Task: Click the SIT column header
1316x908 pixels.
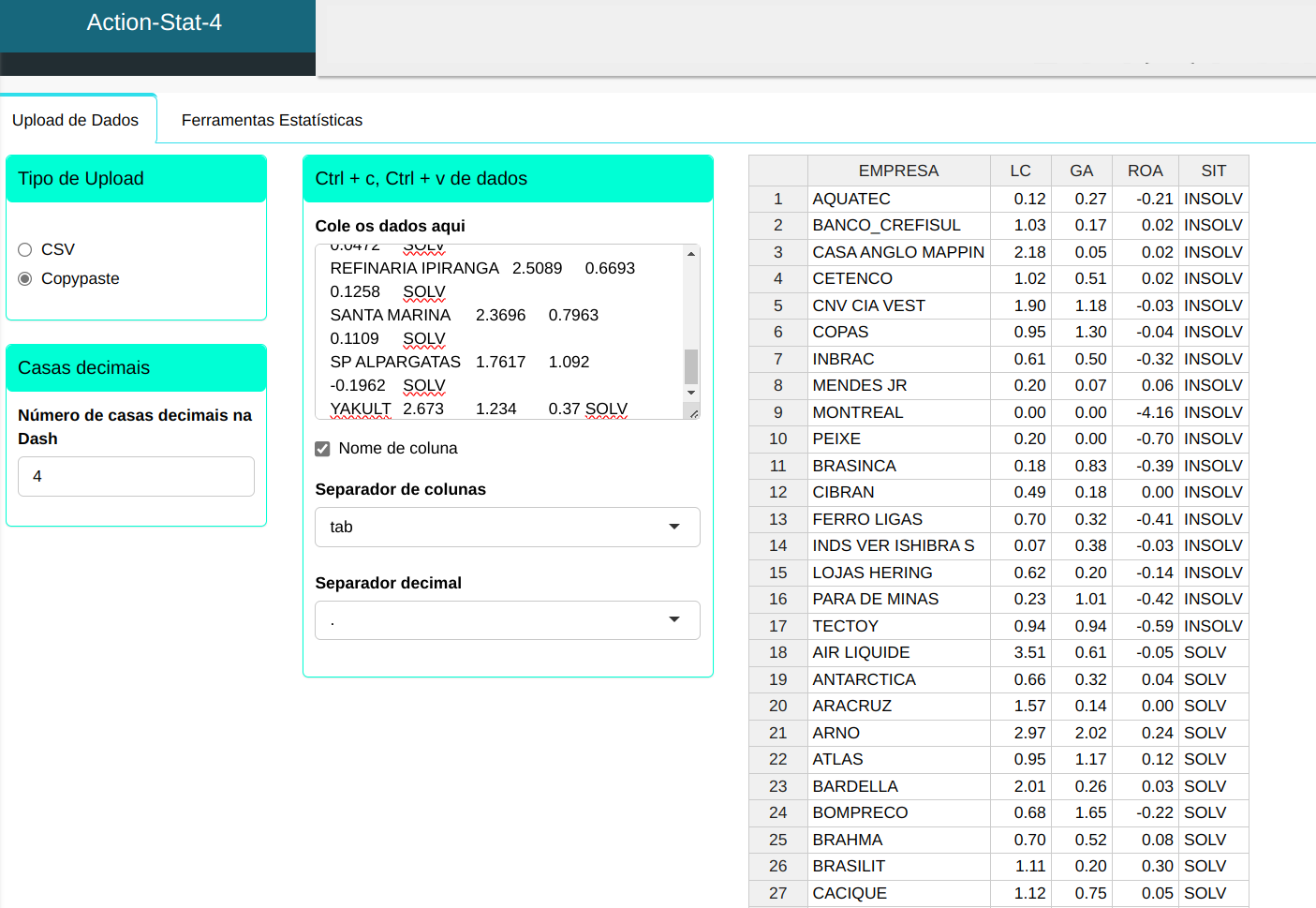Action: point(1213,171)
